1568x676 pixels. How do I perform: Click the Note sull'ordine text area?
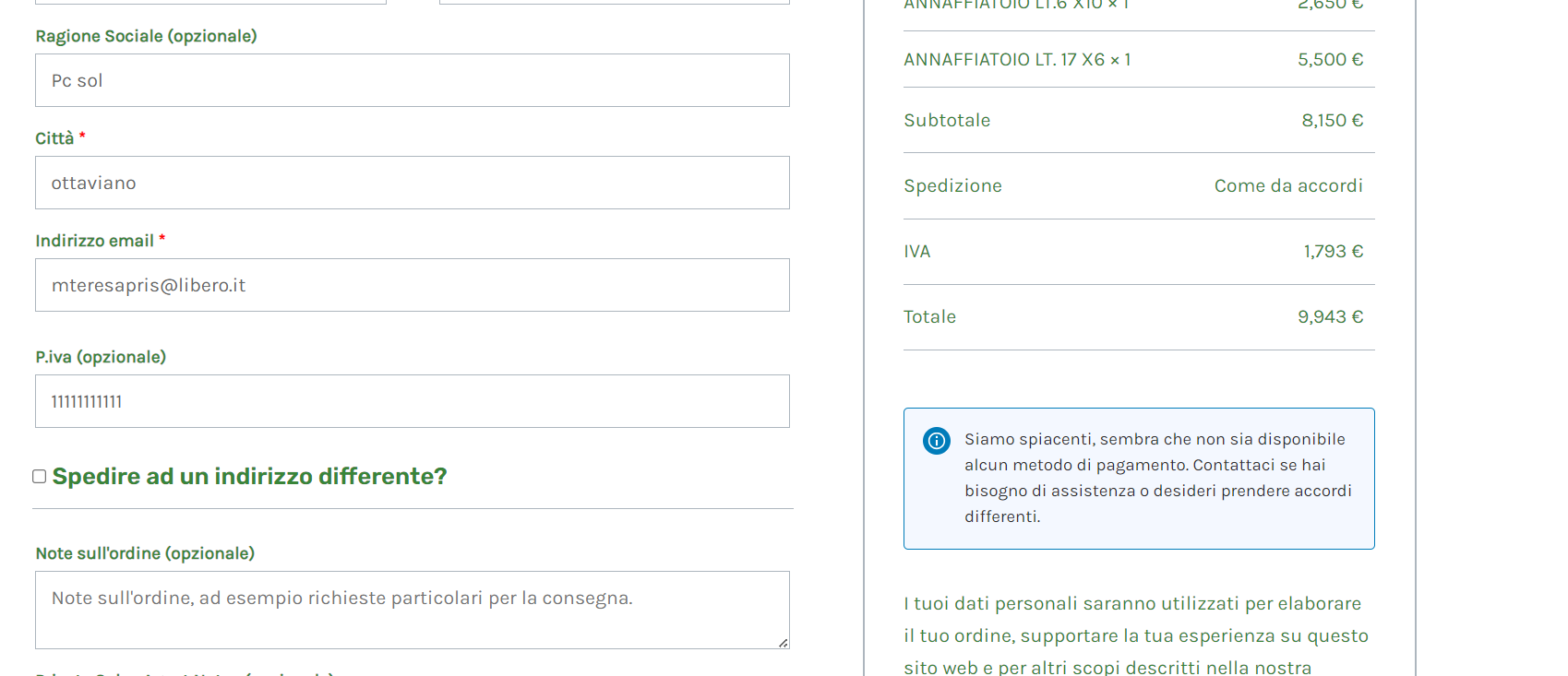point(413,610)
